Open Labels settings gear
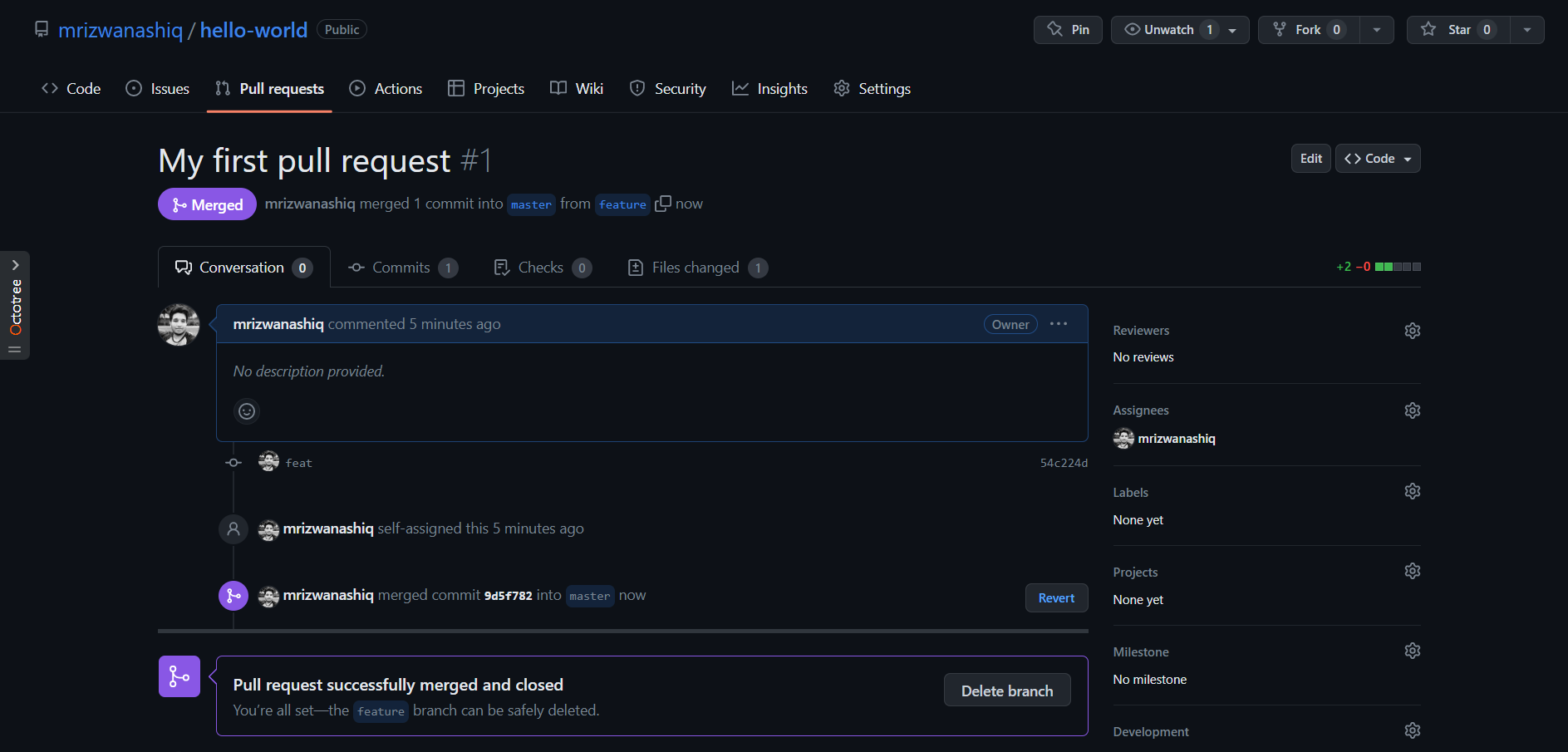The height and width of the screenshot is (752, 1568). tap(1412, 491)
